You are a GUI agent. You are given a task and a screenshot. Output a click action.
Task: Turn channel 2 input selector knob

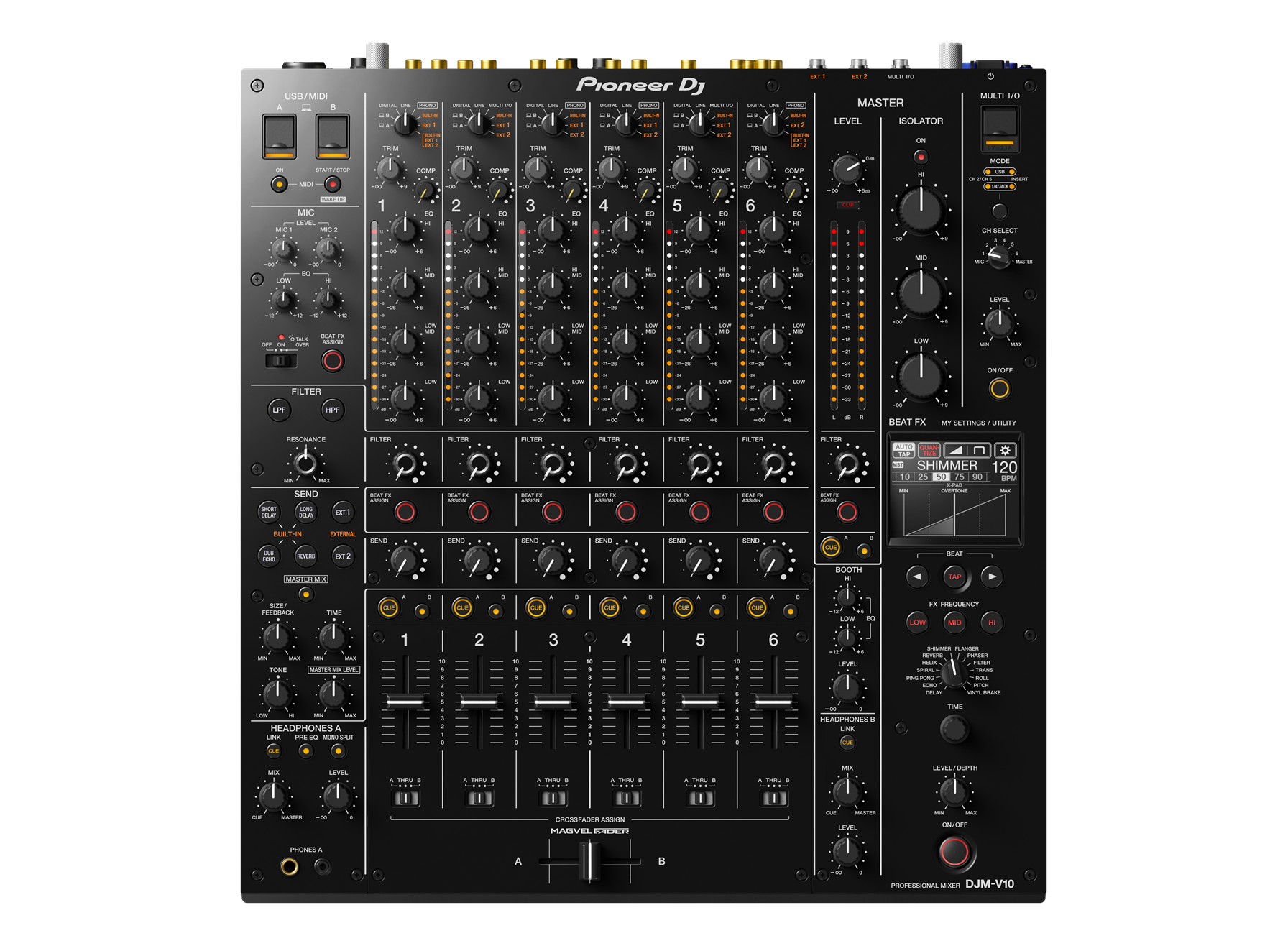point(479,124)
